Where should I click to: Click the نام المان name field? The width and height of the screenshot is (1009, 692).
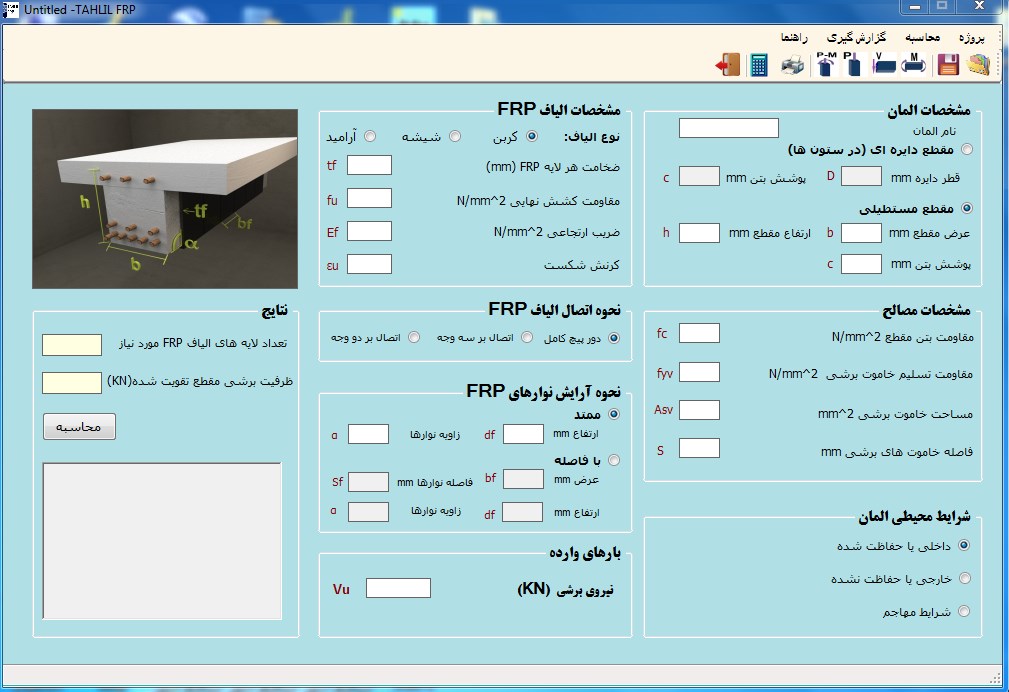(x=728, y=128)
